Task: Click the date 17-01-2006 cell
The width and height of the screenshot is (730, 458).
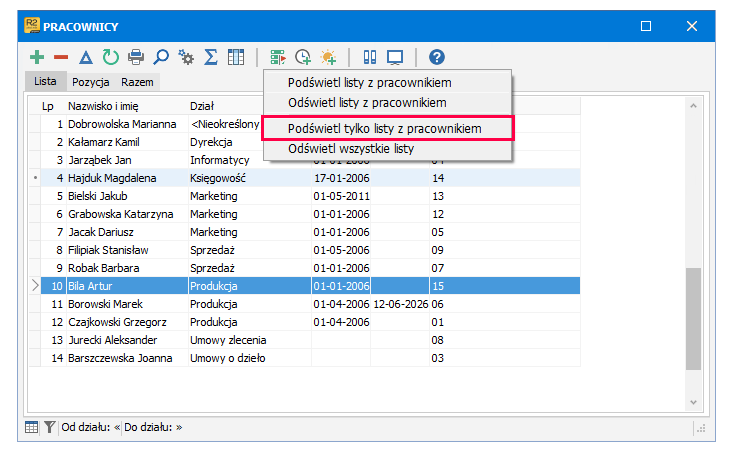Action: [341, 178]
